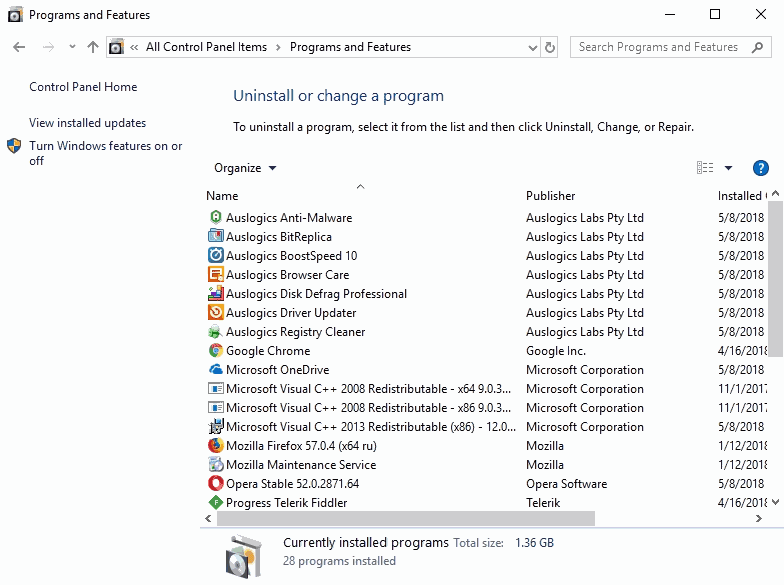Open View installed updates link

(x=88, y=123)
